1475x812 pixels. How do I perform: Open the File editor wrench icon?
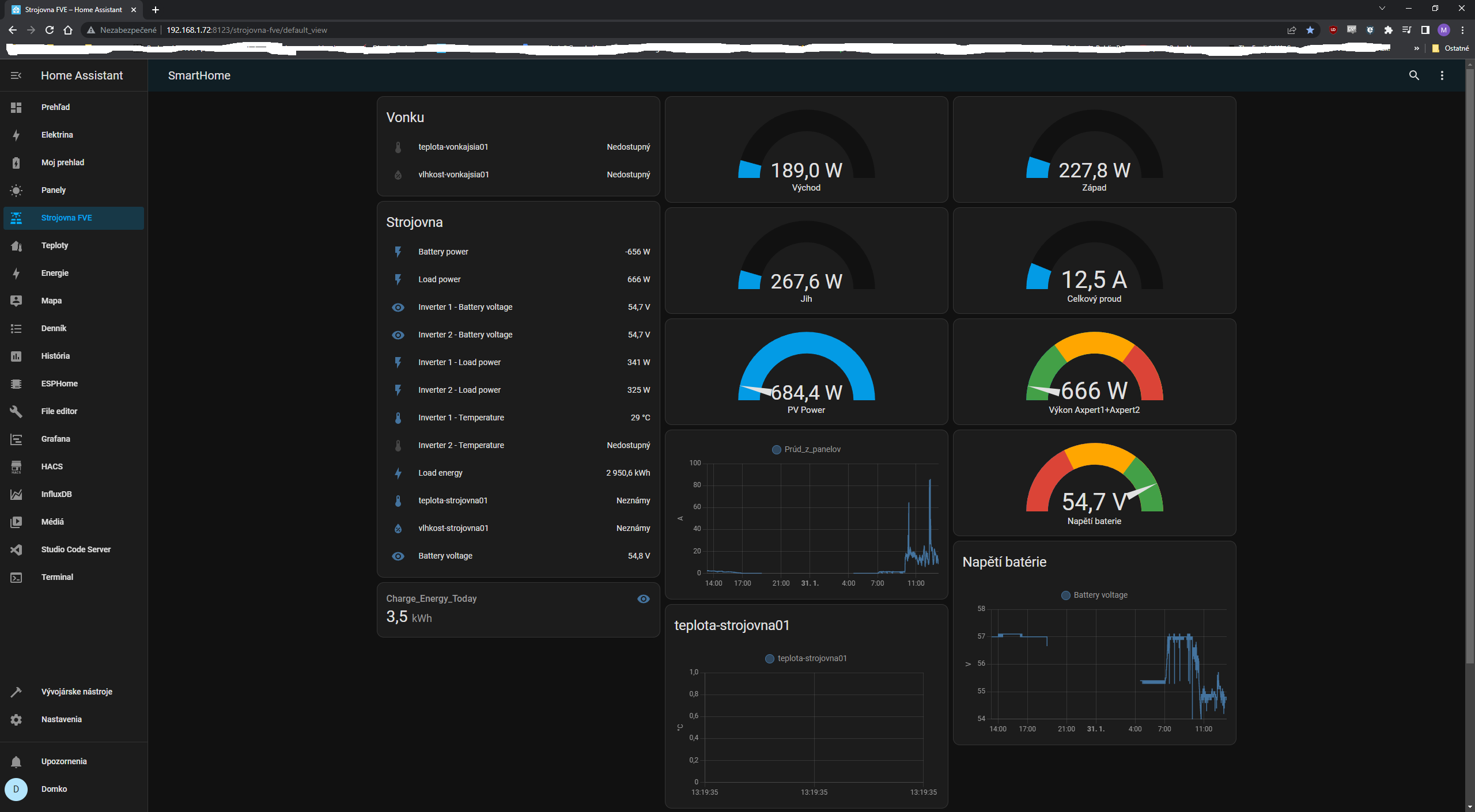click(x=16, y=411)
